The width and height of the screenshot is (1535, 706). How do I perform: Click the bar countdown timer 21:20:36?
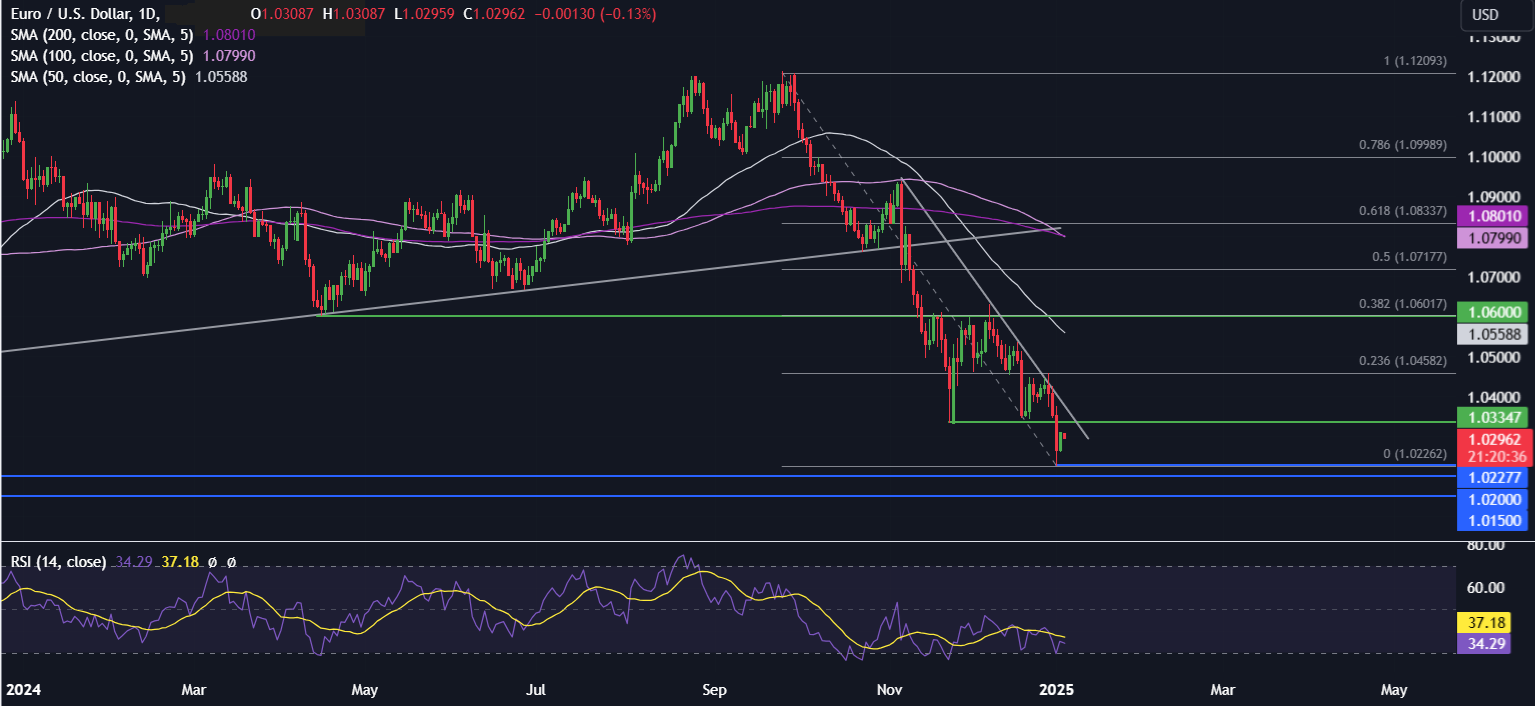(1497, 456)
